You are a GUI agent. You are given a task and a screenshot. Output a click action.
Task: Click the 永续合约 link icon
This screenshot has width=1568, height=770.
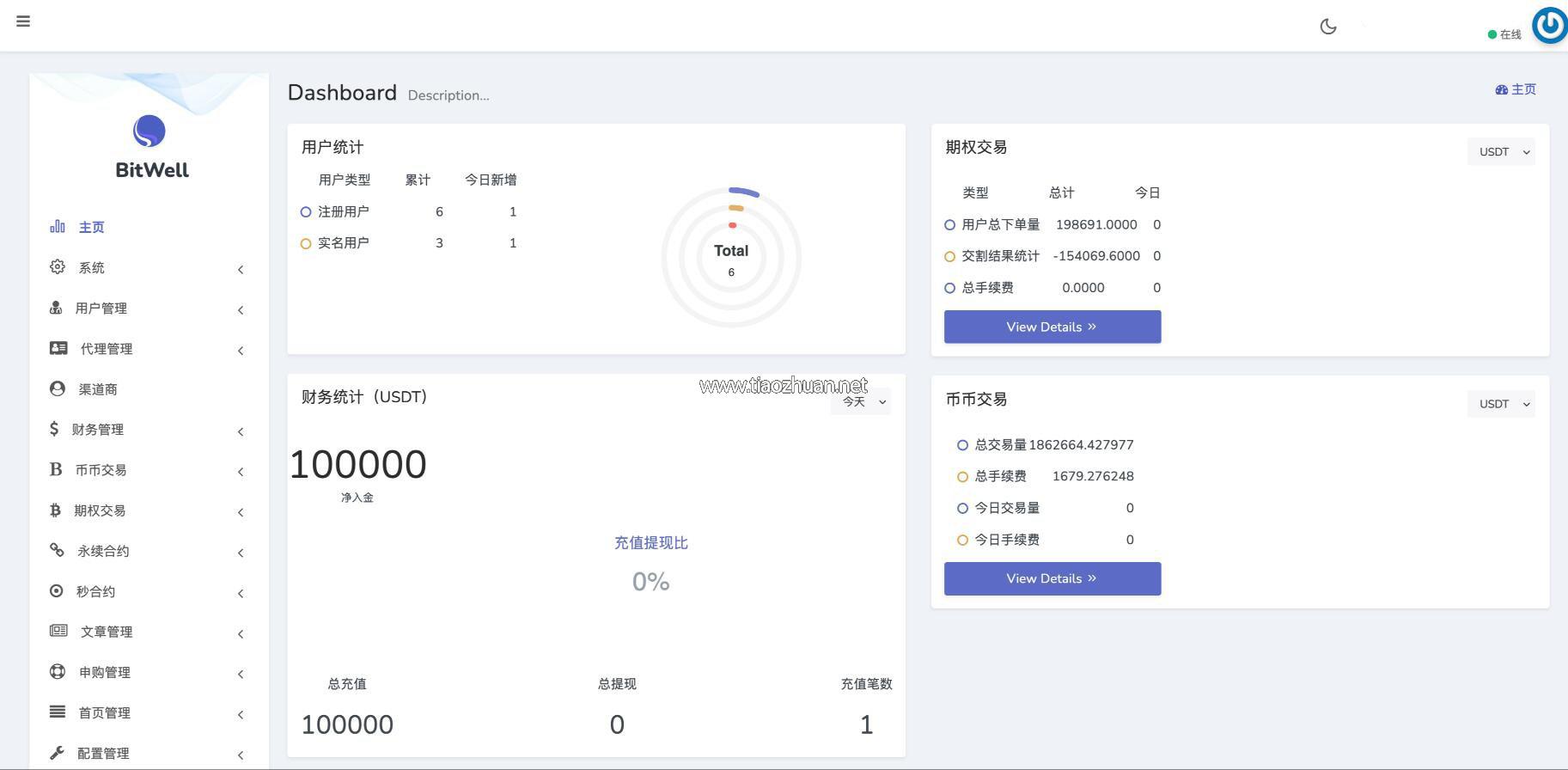point(57,550)
